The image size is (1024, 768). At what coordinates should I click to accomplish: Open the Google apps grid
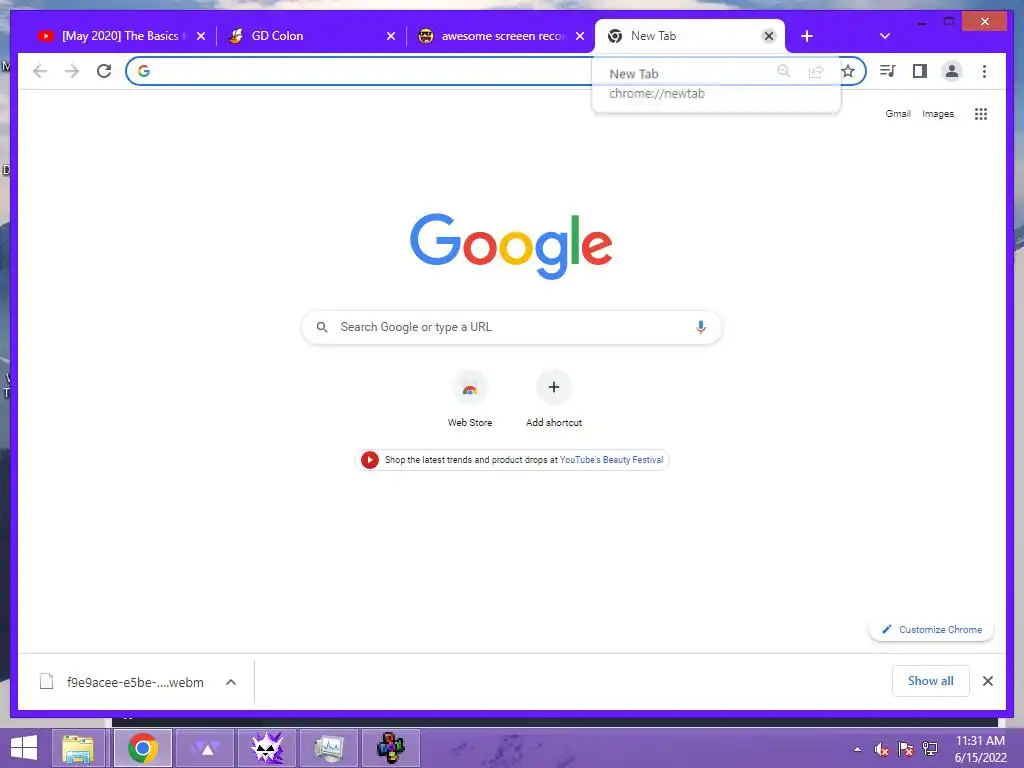point(981,114)
